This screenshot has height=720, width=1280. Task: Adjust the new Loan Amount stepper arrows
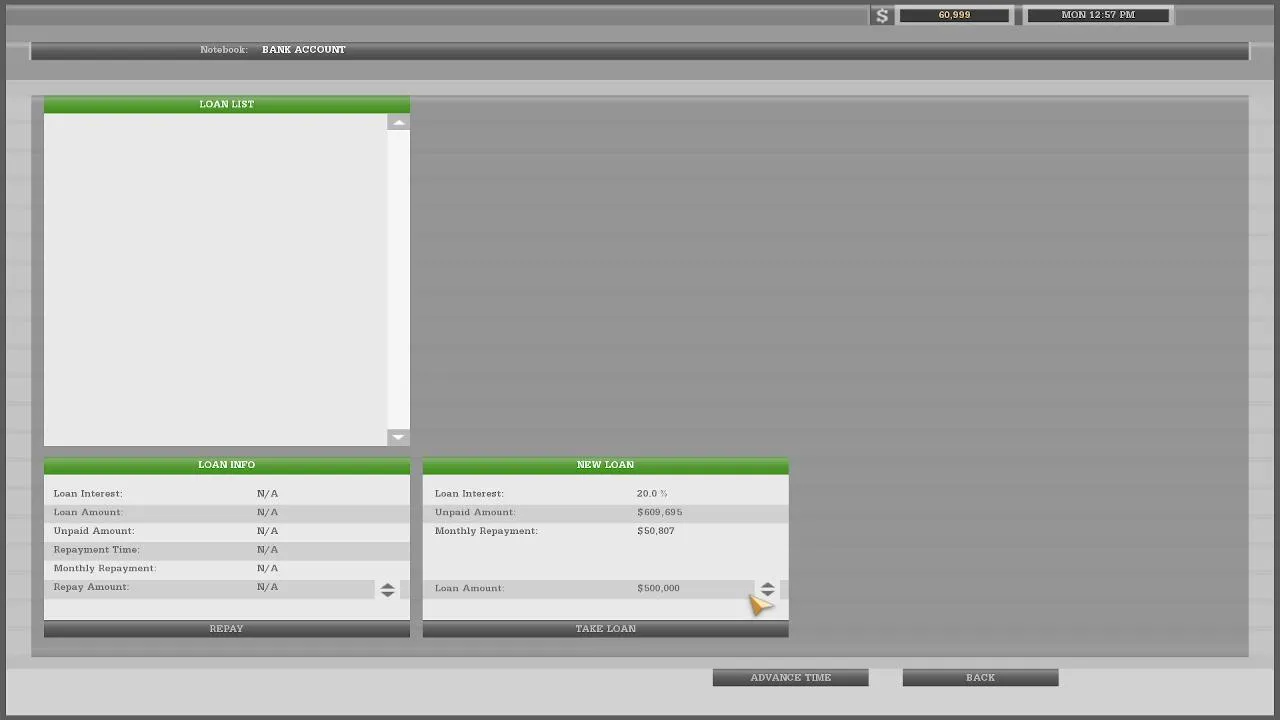tap(767, 589)
